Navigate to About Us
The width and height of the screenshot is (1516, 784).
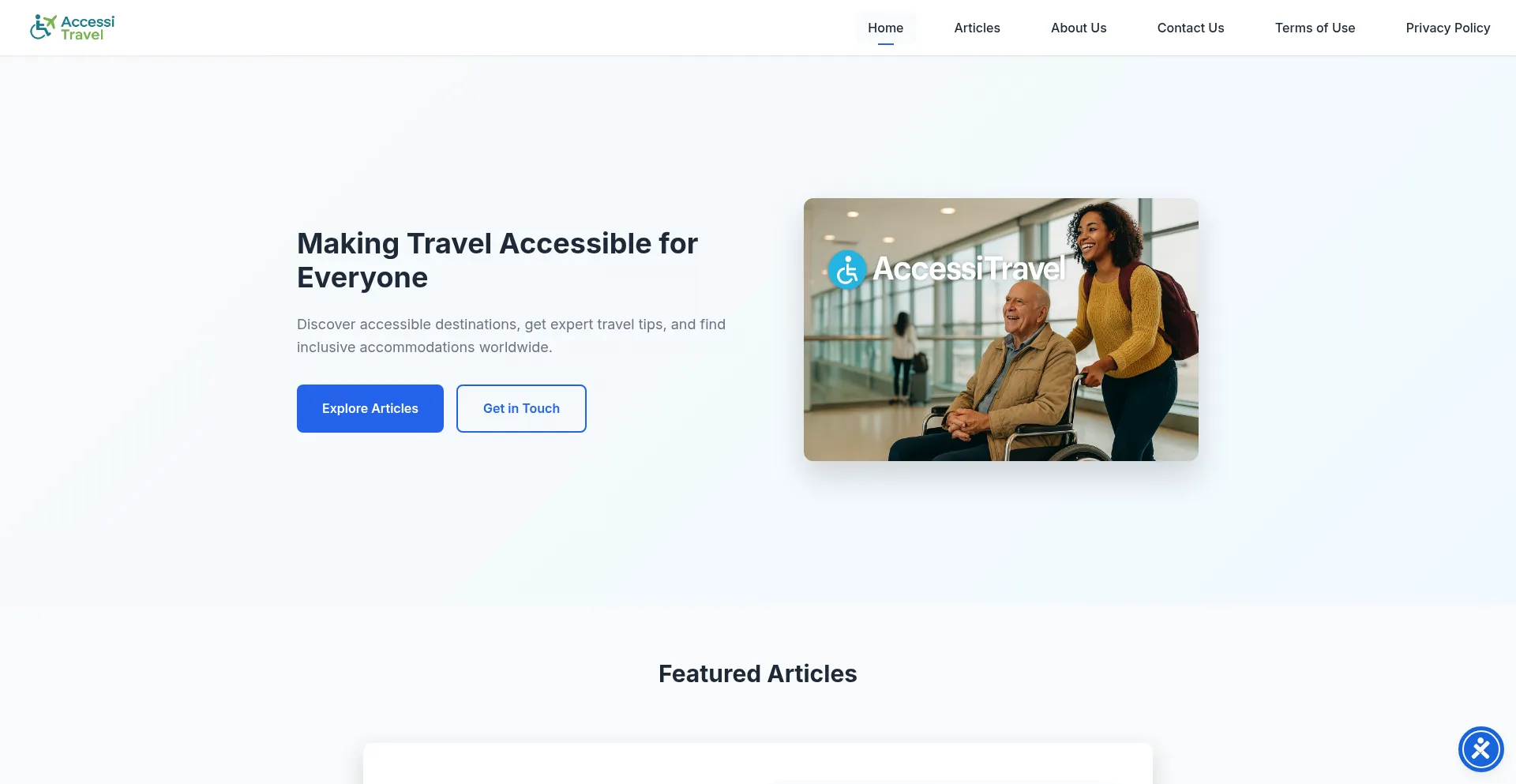pos(1078,28)
